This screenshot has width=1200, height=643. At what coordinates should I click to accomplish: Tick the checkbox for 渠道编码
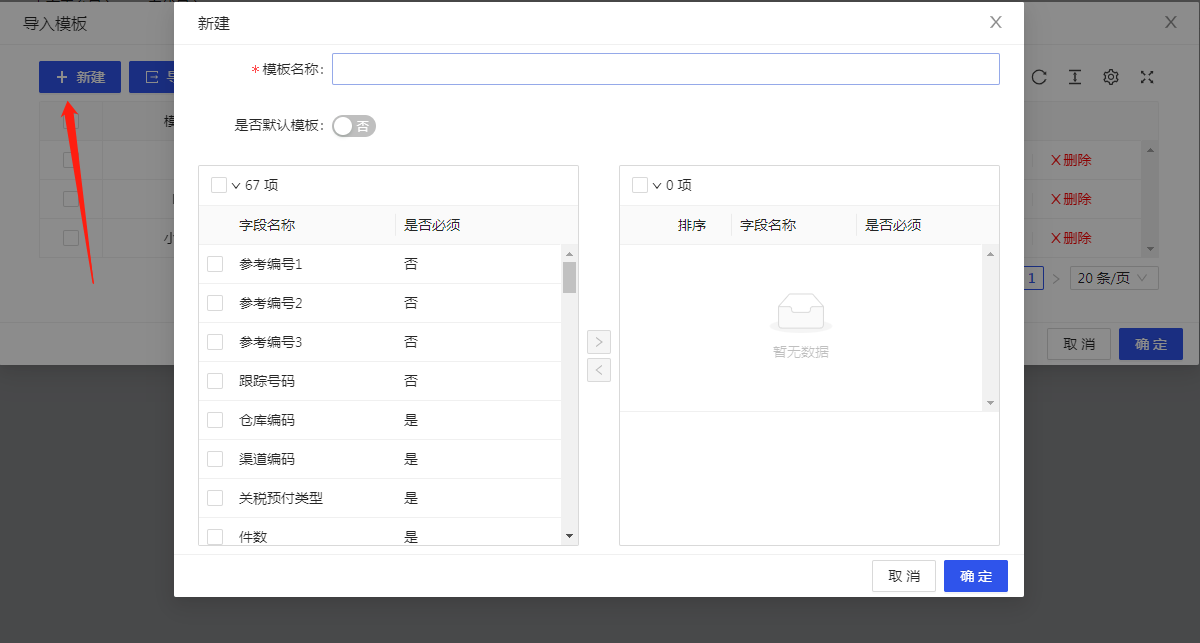tap(215, 459)
